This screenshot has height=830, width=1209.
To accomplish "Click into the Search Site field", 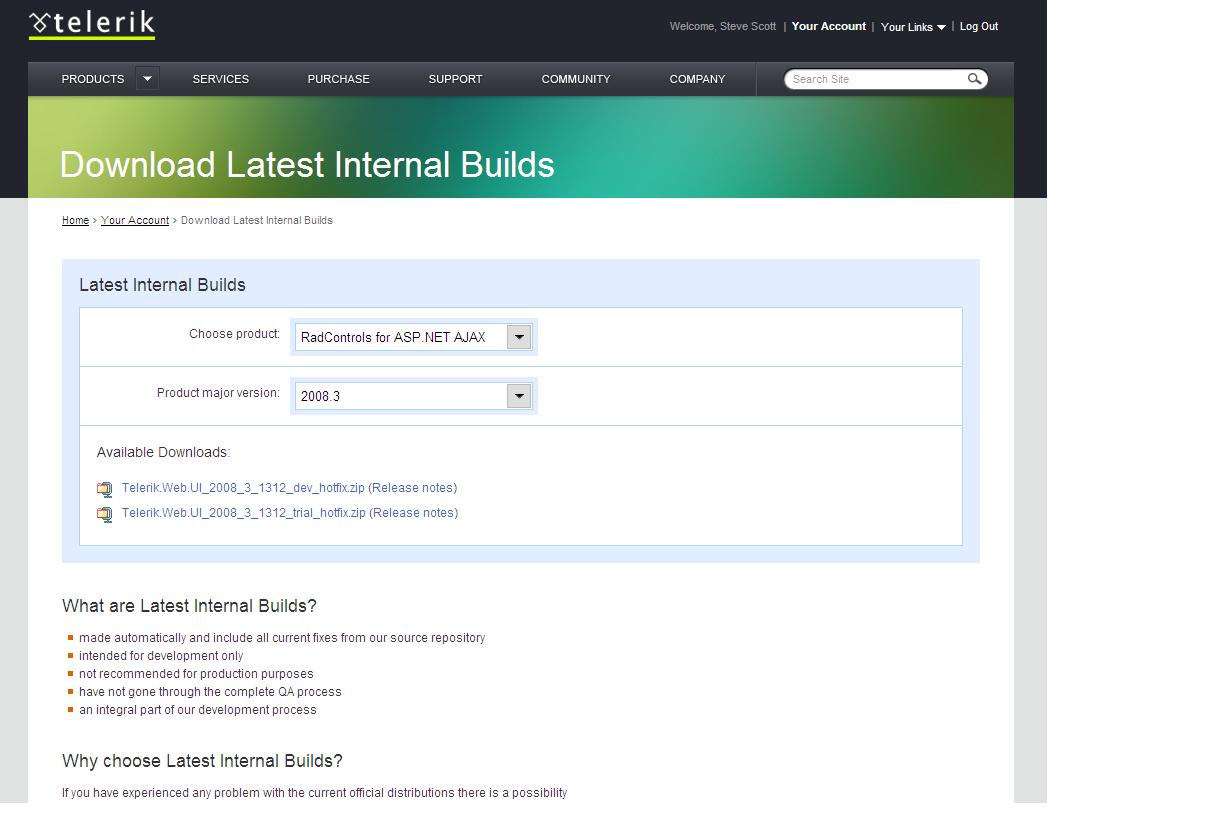I will [x=876, y=79].
